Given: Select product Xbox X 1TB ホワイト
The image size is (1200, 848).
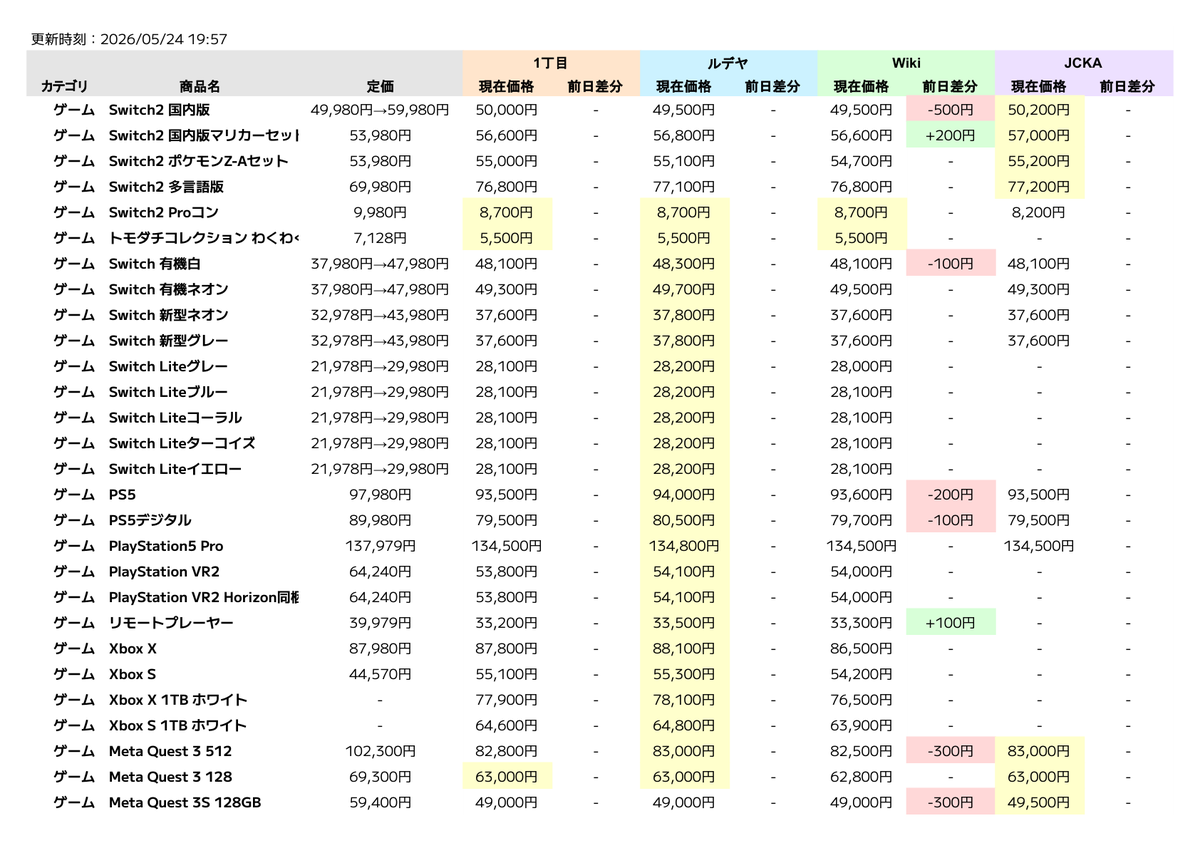Looking at the screenshot, I should (178, 700).
